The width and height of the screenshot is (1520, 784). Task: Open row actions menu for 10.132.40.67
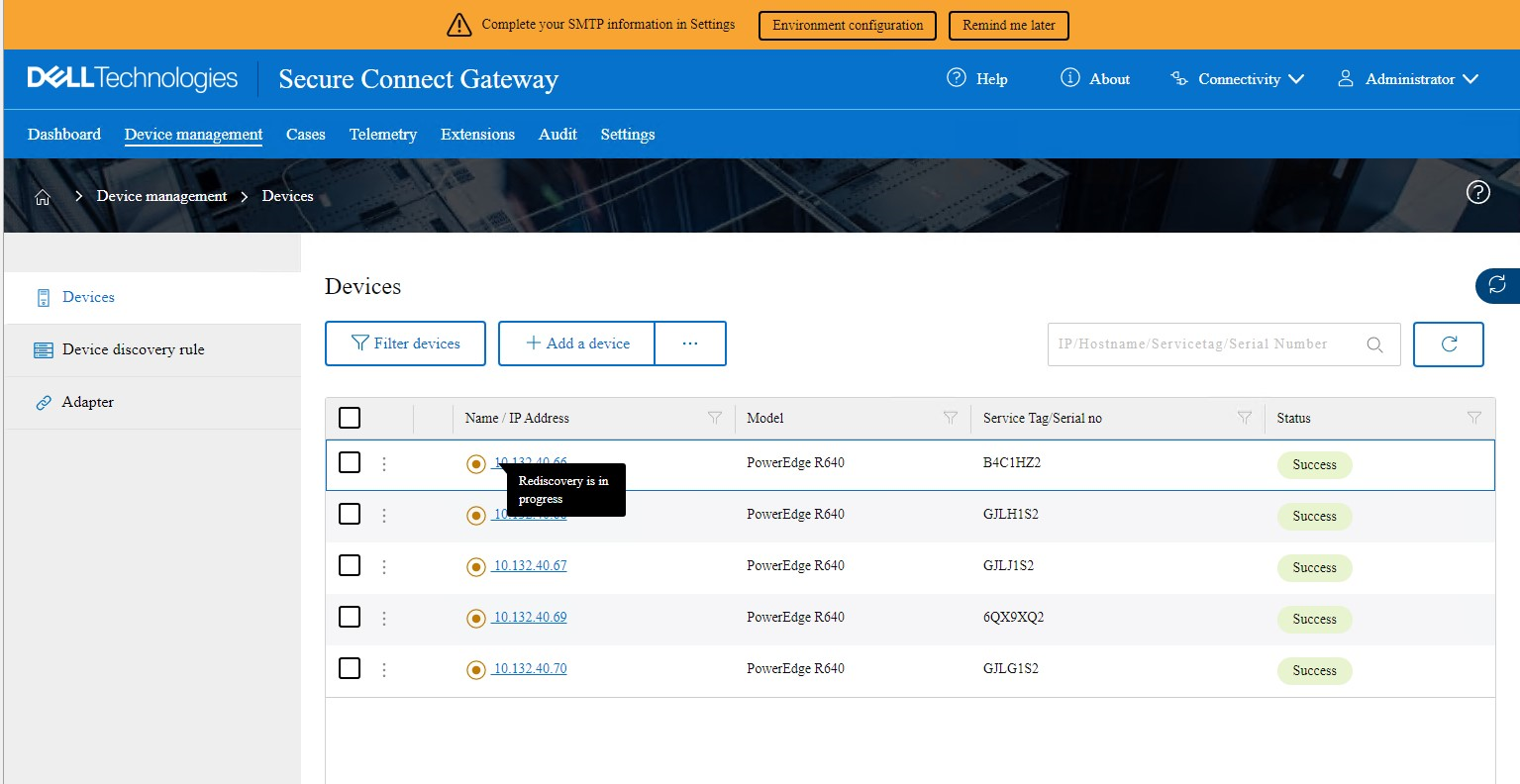point(384,566)
